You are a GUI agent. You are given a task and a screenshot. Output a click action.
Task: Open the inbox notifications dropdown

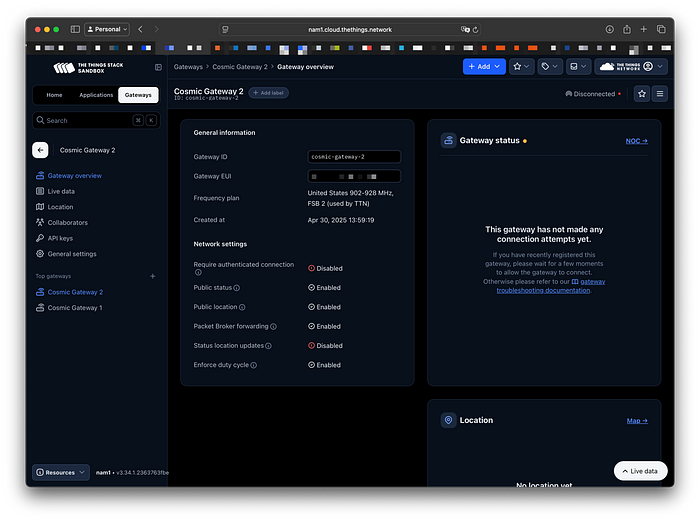[x=578, y=67]
